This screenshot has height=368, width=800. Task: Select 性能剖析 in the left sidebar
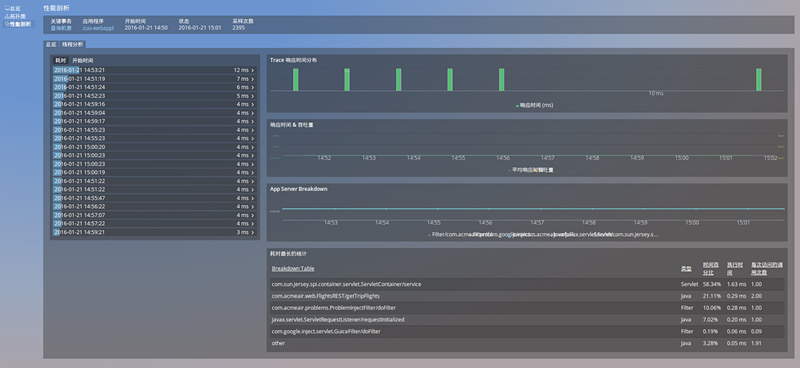coord(18,24)
